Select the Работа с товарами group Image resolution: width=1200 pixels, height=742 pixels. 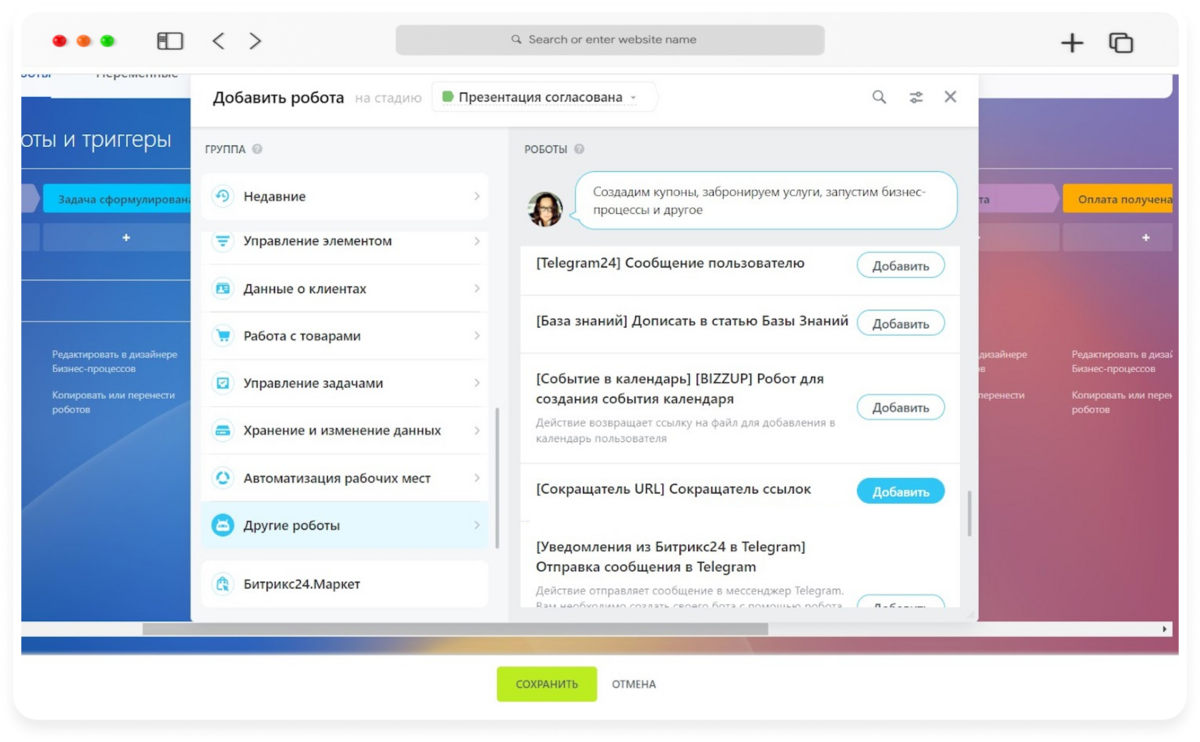[345, 336]
